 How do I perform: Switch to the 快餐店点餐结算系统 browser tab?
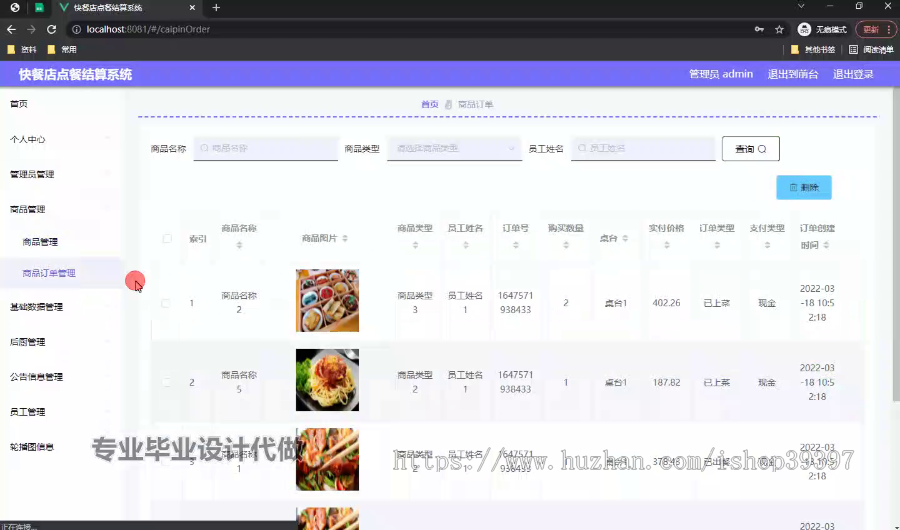[127, 7]
